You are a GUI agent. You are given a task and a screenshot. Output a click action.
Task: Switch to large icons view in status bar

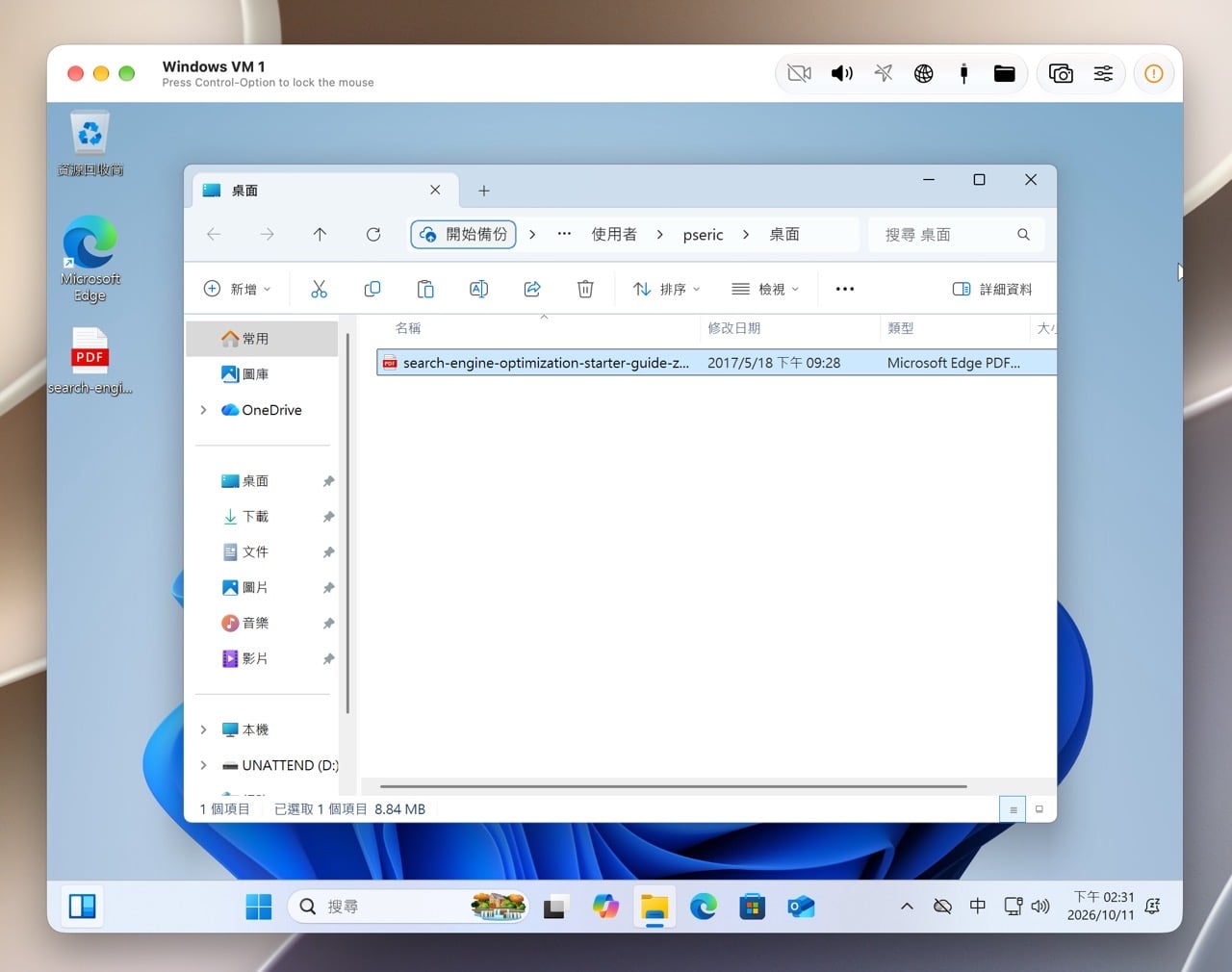(1039, 809)
